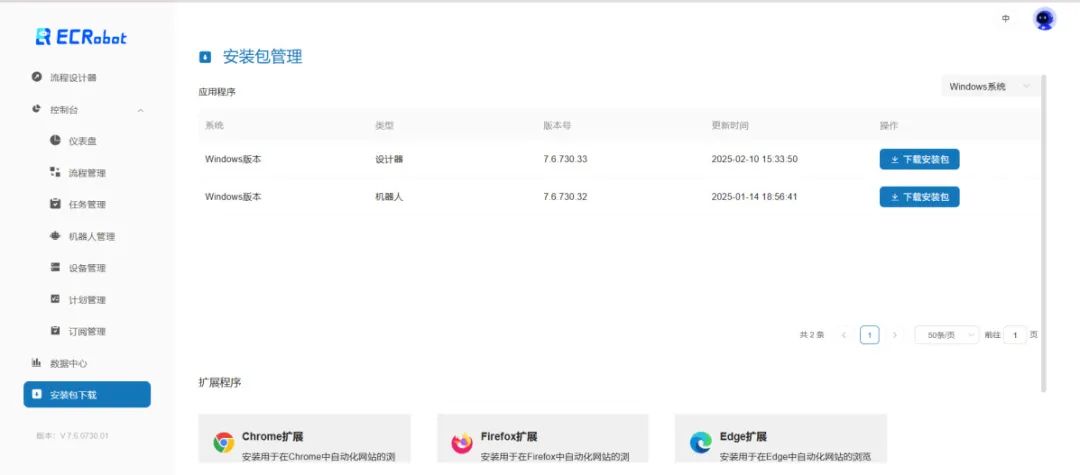Click the 机器人管理 robot icon

click(55, 236)
